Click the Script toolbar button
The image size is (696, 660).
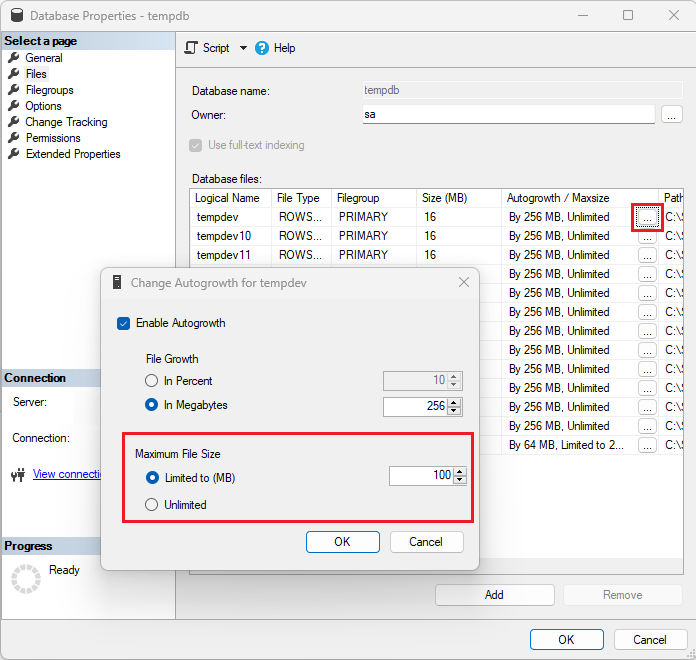pyautogui.click(x=207, y=48)
